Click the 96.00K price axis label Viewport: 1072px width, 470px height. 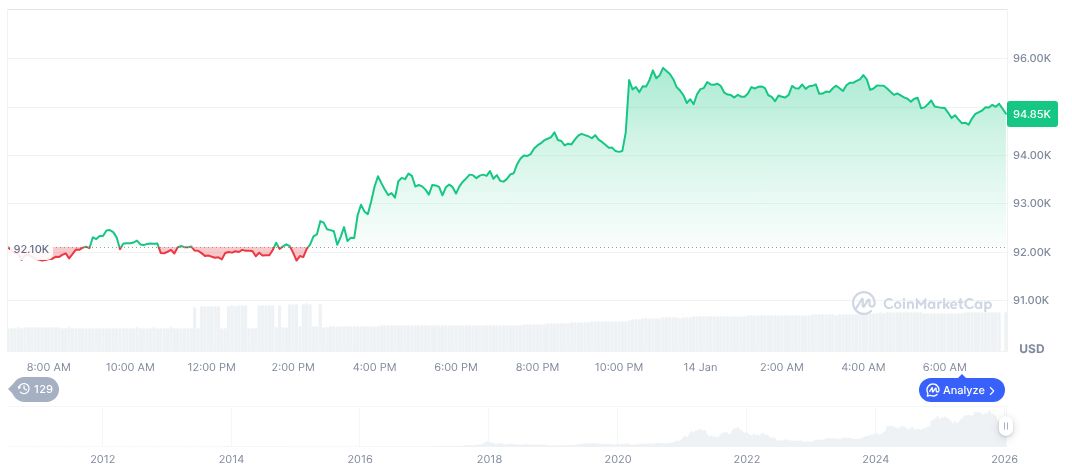[1032, 59]
